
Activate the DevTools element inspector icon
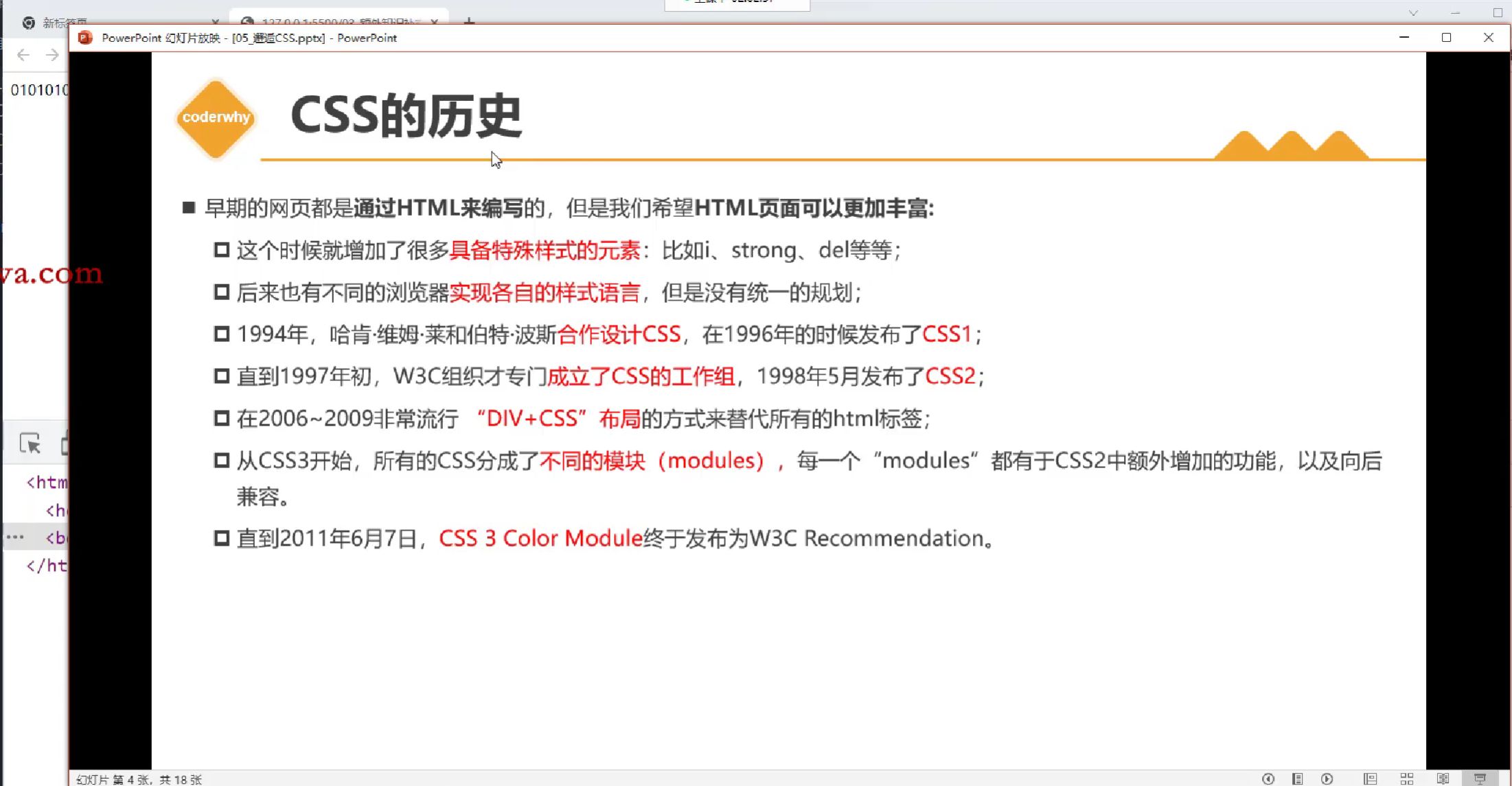30,443
